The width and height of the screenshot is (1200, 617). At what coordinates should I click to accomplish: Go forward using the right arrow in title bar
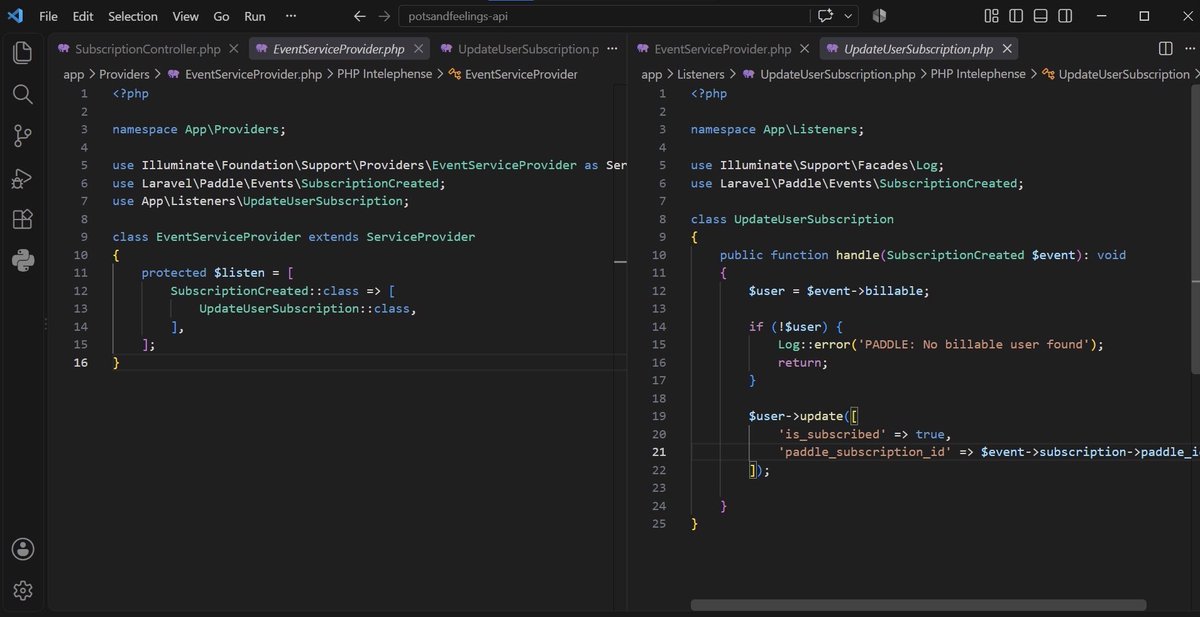click(x=385, y=16)
